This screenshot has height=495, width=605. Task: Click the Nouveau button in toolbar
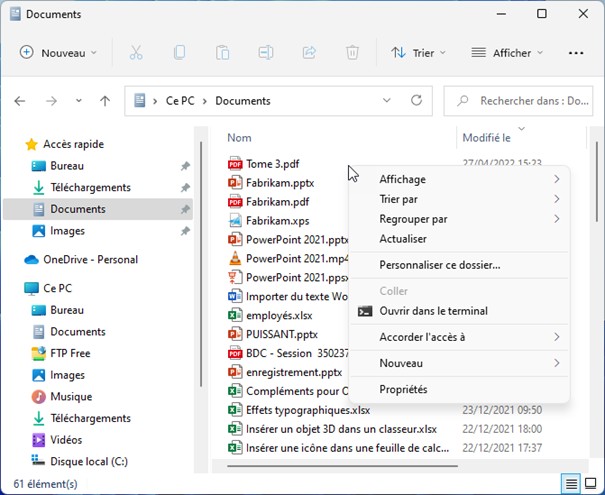point(59,53)
